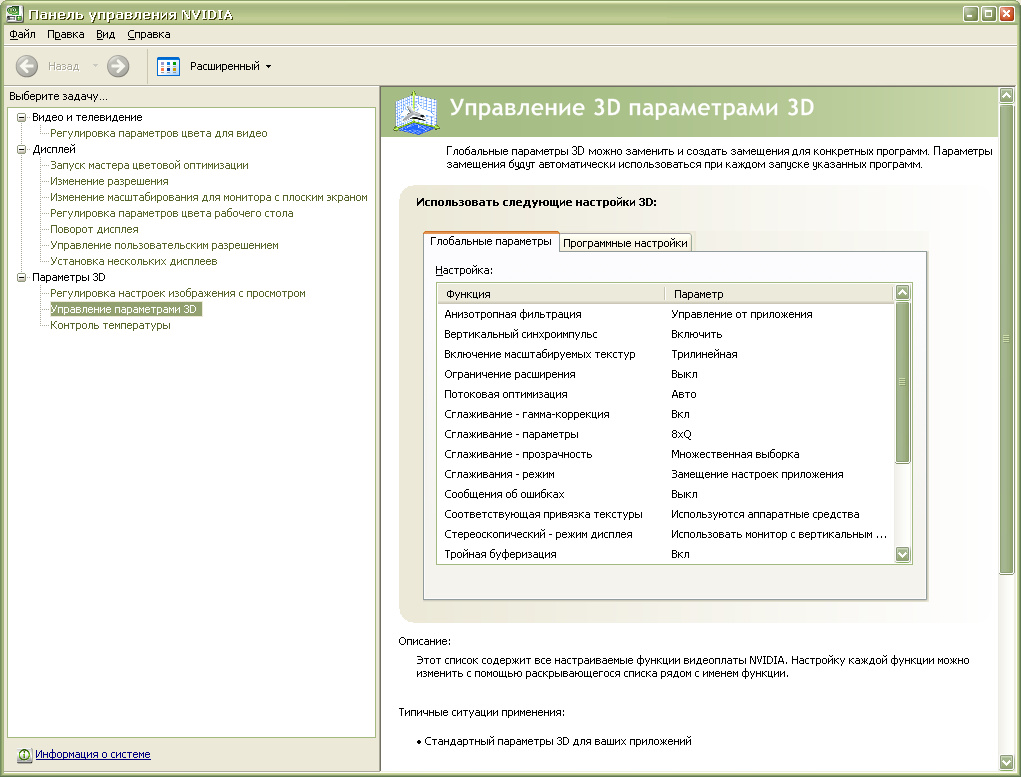Select Изменение масштабирования для монитора с плоским экраном

pyautogui.click(x=209, y=197)
